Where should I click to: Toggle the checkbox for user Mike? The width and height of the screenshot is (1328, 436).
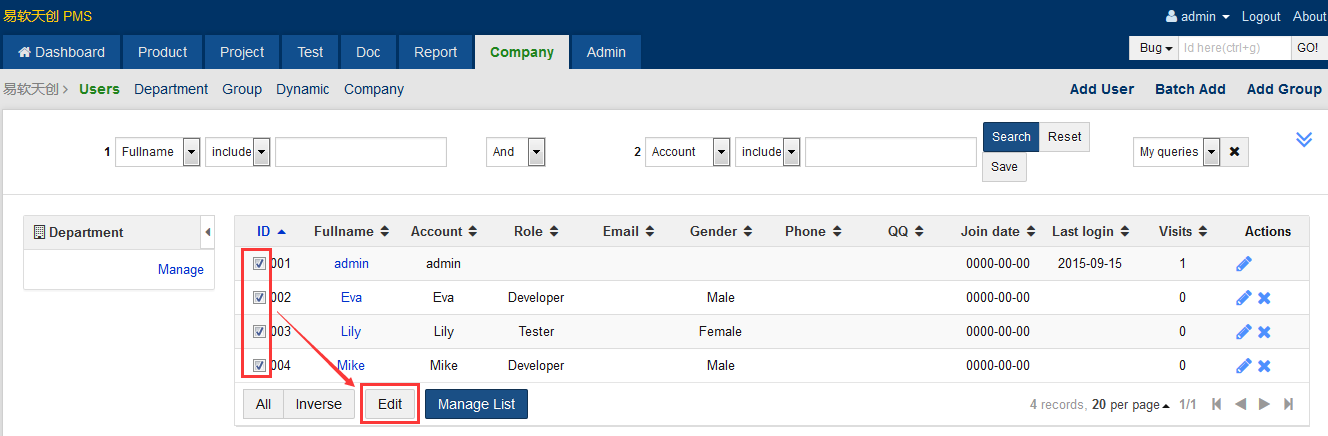tap(259, 365)
